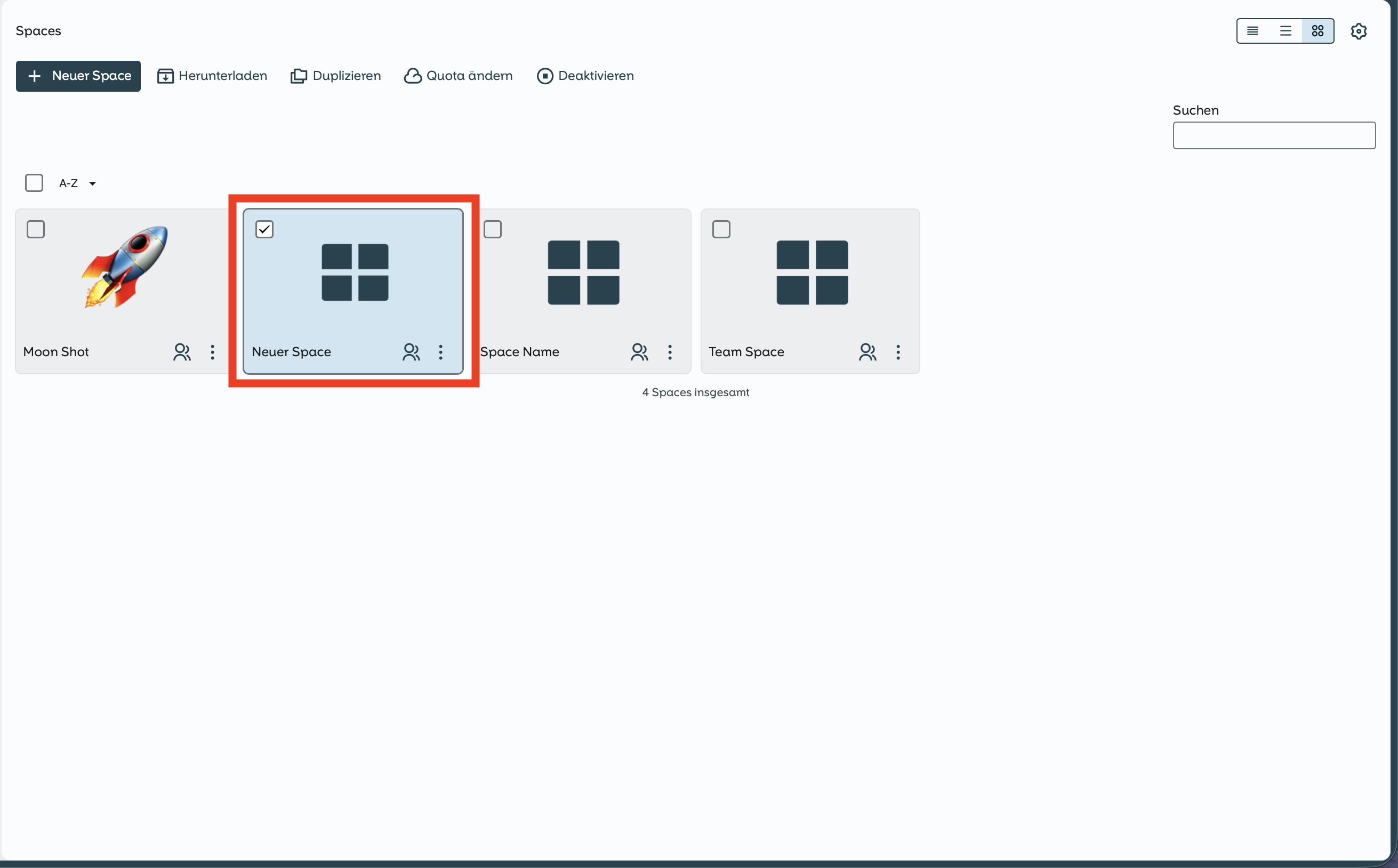The height and width of the screenshot is (868, 1398).
Task: Open three-dot menu for Moon Shot
Action: tap(212, 352)
